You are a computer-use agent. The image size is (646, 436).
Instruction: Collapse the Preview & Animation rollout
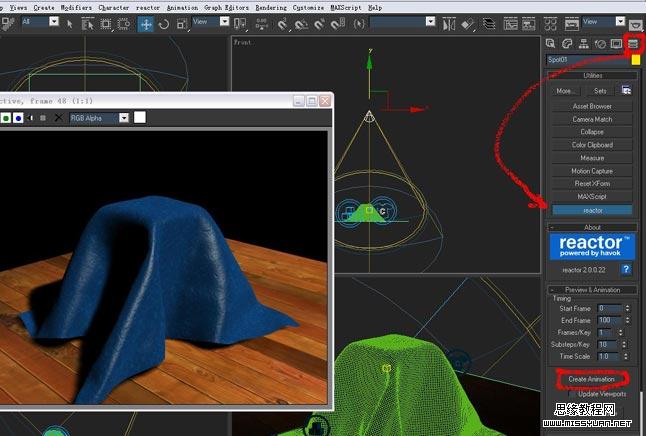592,290
